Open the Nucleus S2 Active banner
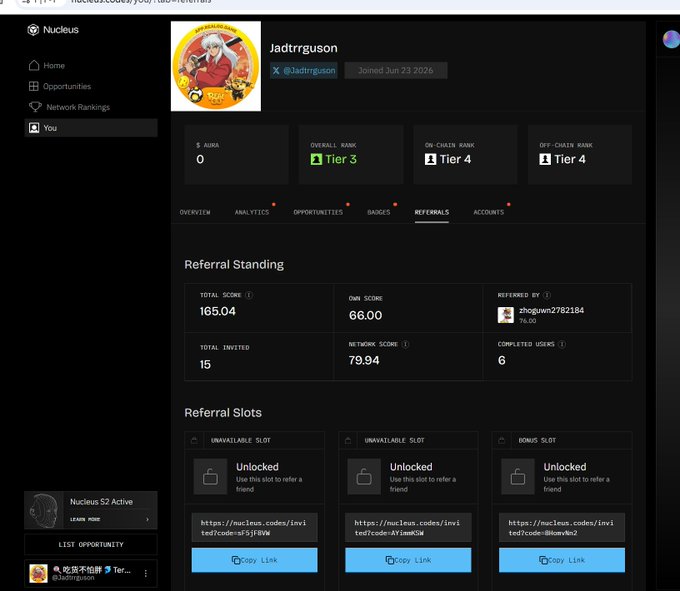680x591 pixels. pos(91,510)
